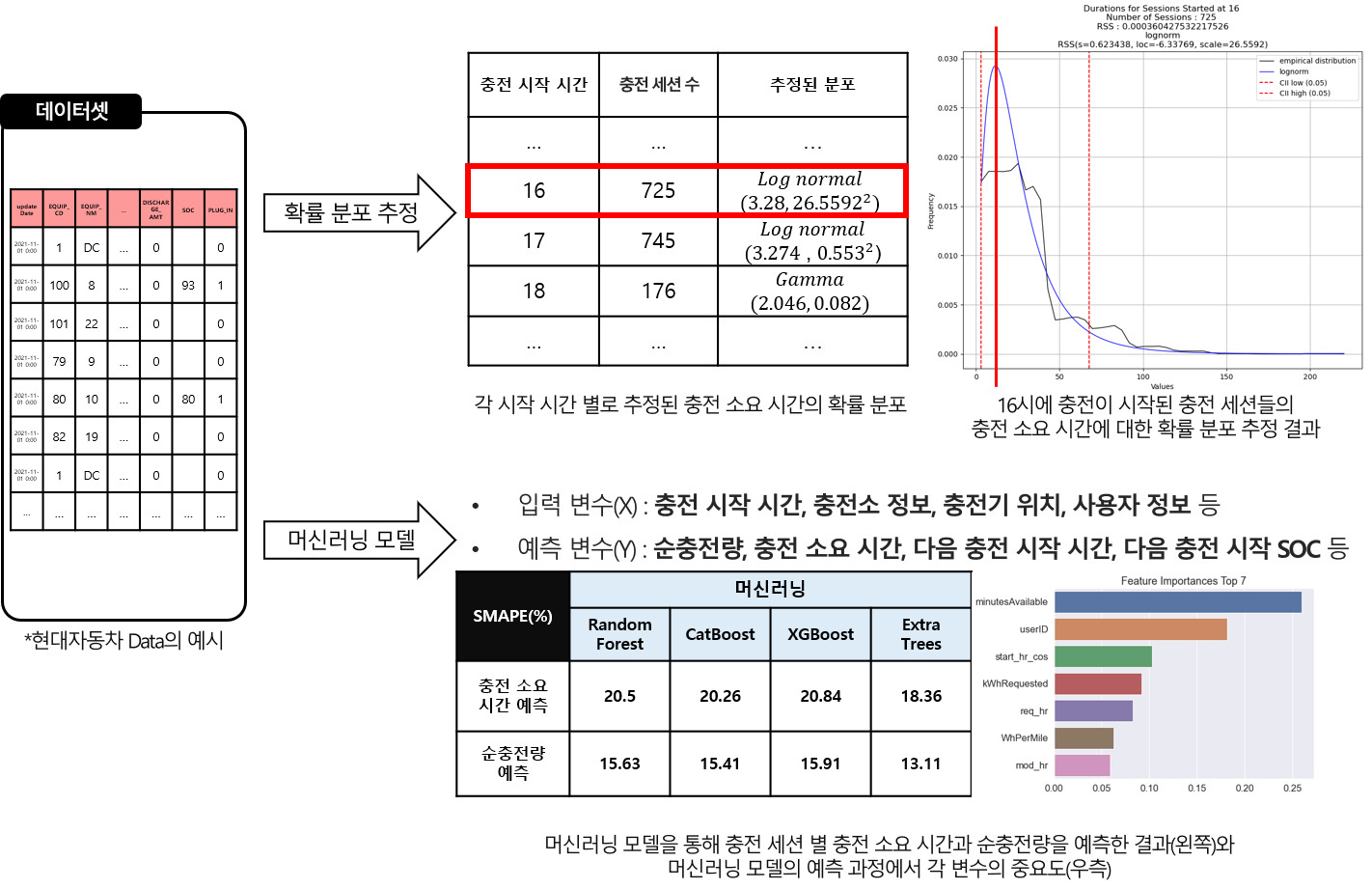Screen dimensions: 1372x889
Task: Click the 데이터셋 heading text
Action: pos(72,111)
